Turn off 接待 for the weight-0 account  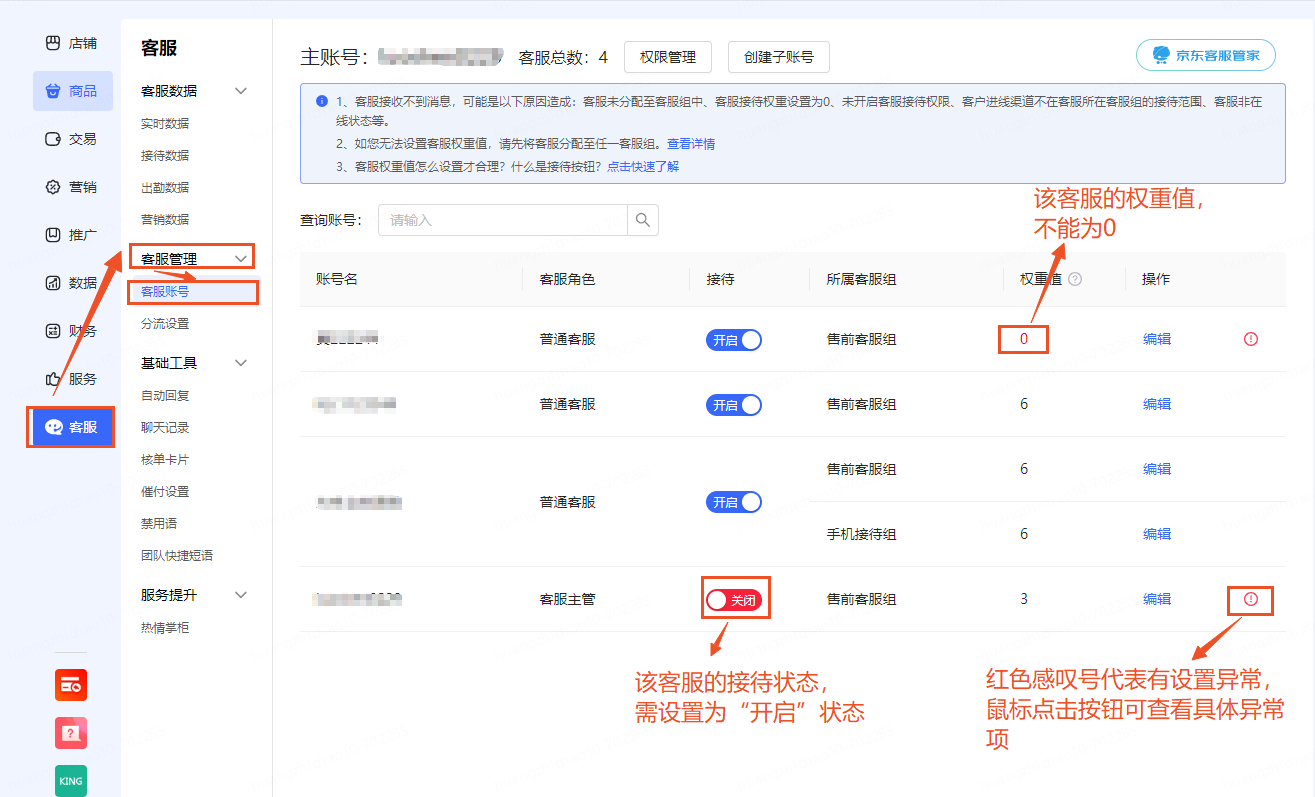(x=734, y=340)
